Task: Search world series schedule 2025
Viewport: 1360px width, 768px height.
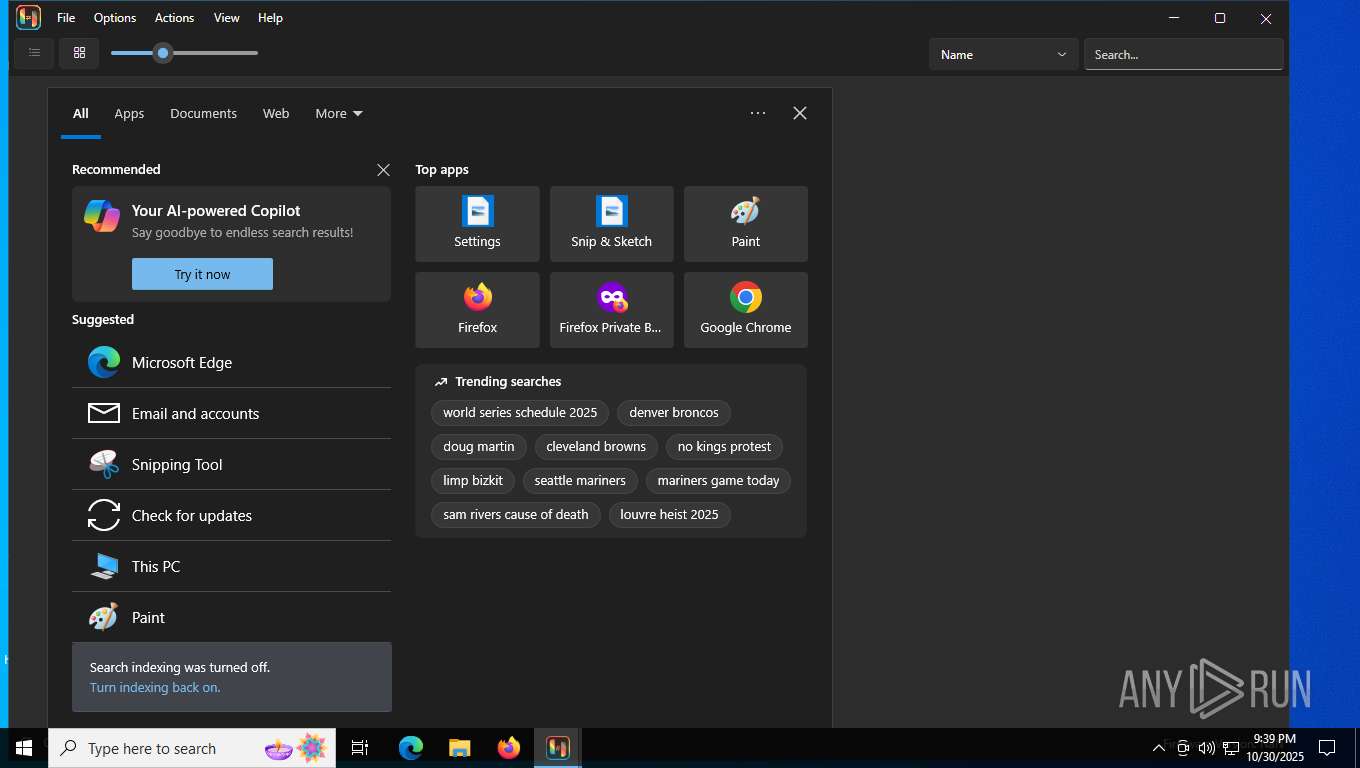Action: coord(520,412)
